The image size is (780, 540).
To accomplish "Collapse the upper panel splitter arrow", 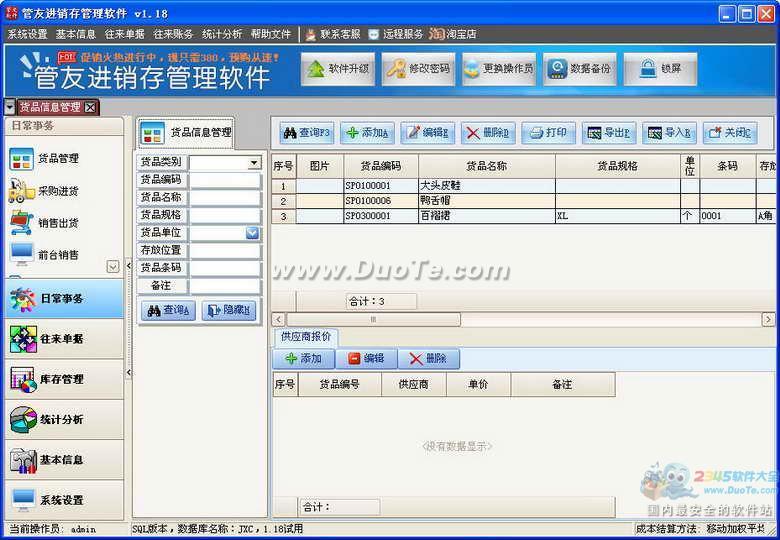I will point(128,266).
